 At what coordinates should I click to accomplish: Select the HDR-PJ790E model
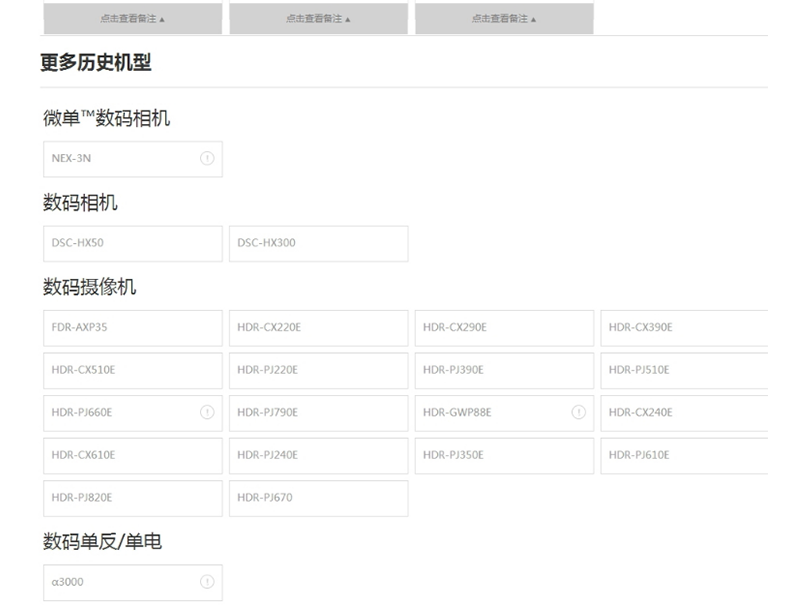(x=318, y=413)
